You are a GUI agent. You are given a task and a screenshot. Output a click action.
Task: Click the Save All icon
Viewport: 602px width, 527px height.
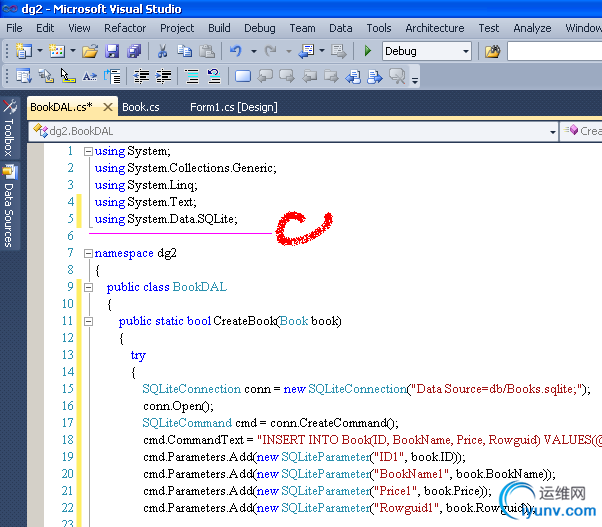click(133, 51)
